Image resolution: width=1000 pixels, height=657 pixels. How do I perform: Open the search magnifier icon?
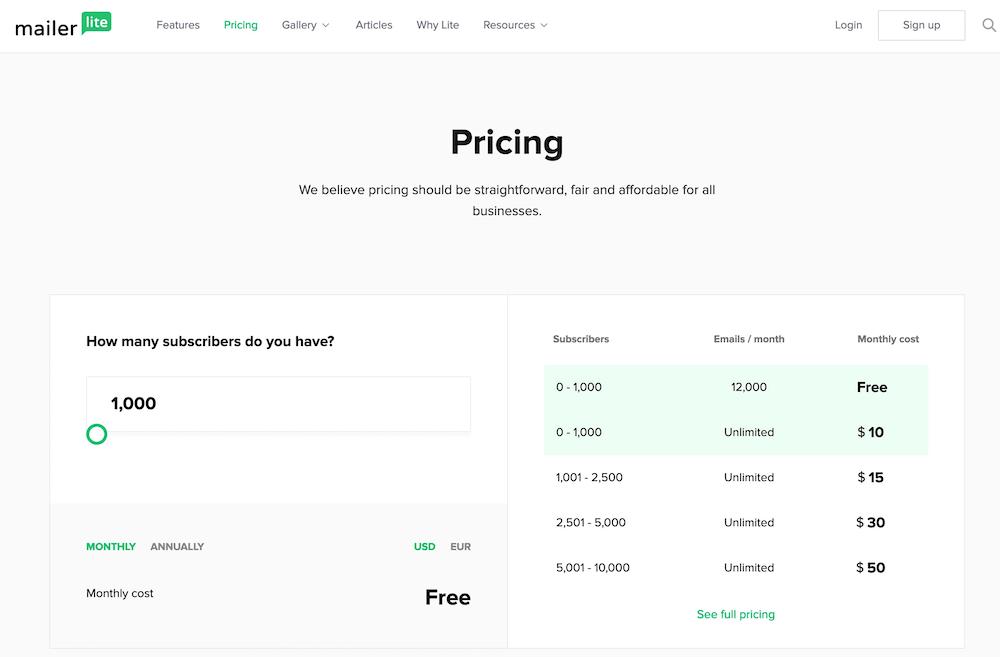[x=989, y=25]
